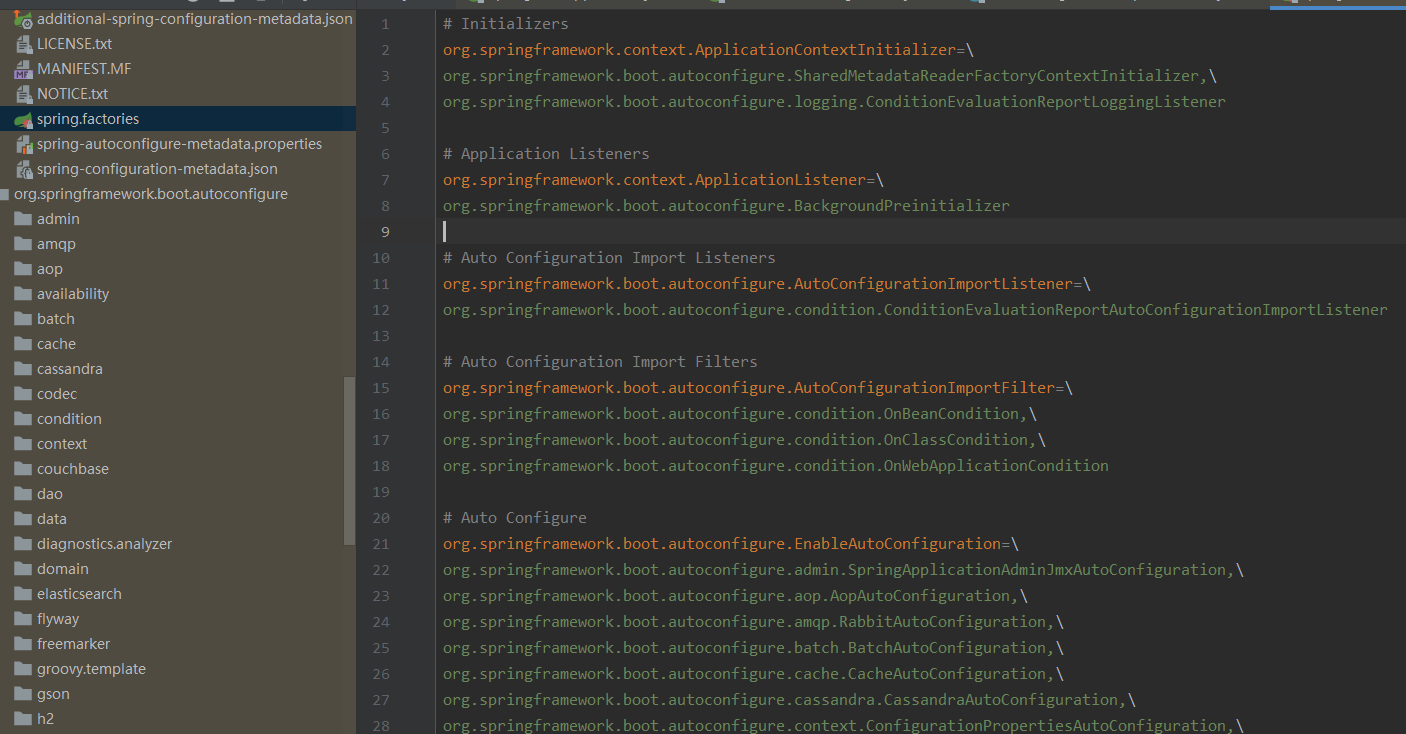Click gutter line number 19
The image size is (1406, 734).
point(381,492)
